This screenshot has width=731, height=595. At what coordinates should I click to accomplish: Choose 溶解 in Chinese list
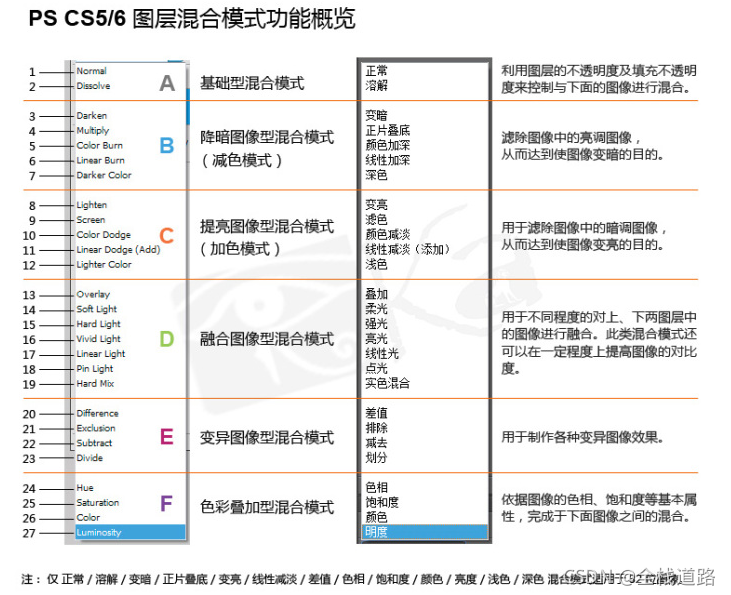(x=376, y=86)
